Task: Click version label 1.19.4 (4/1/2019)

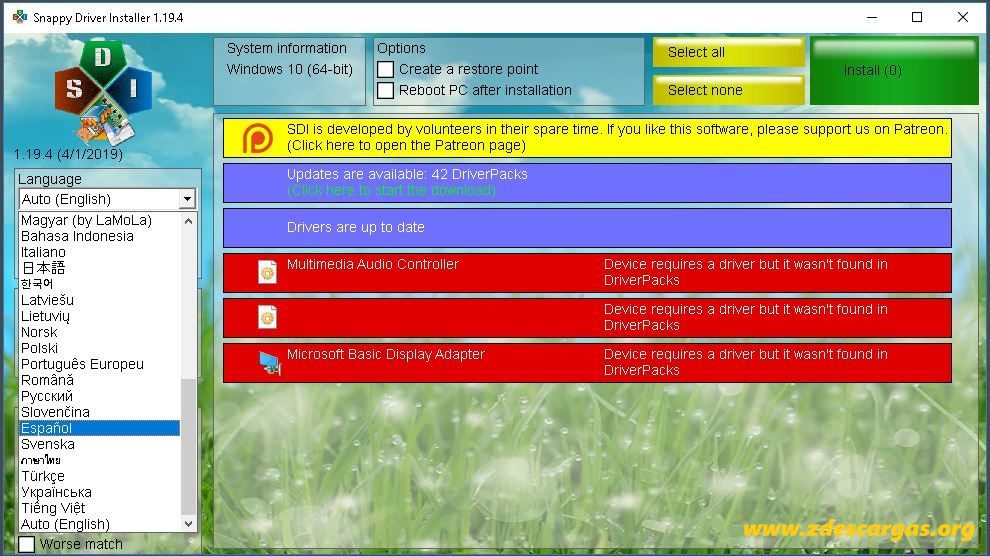Action: (x=68, y=154)
